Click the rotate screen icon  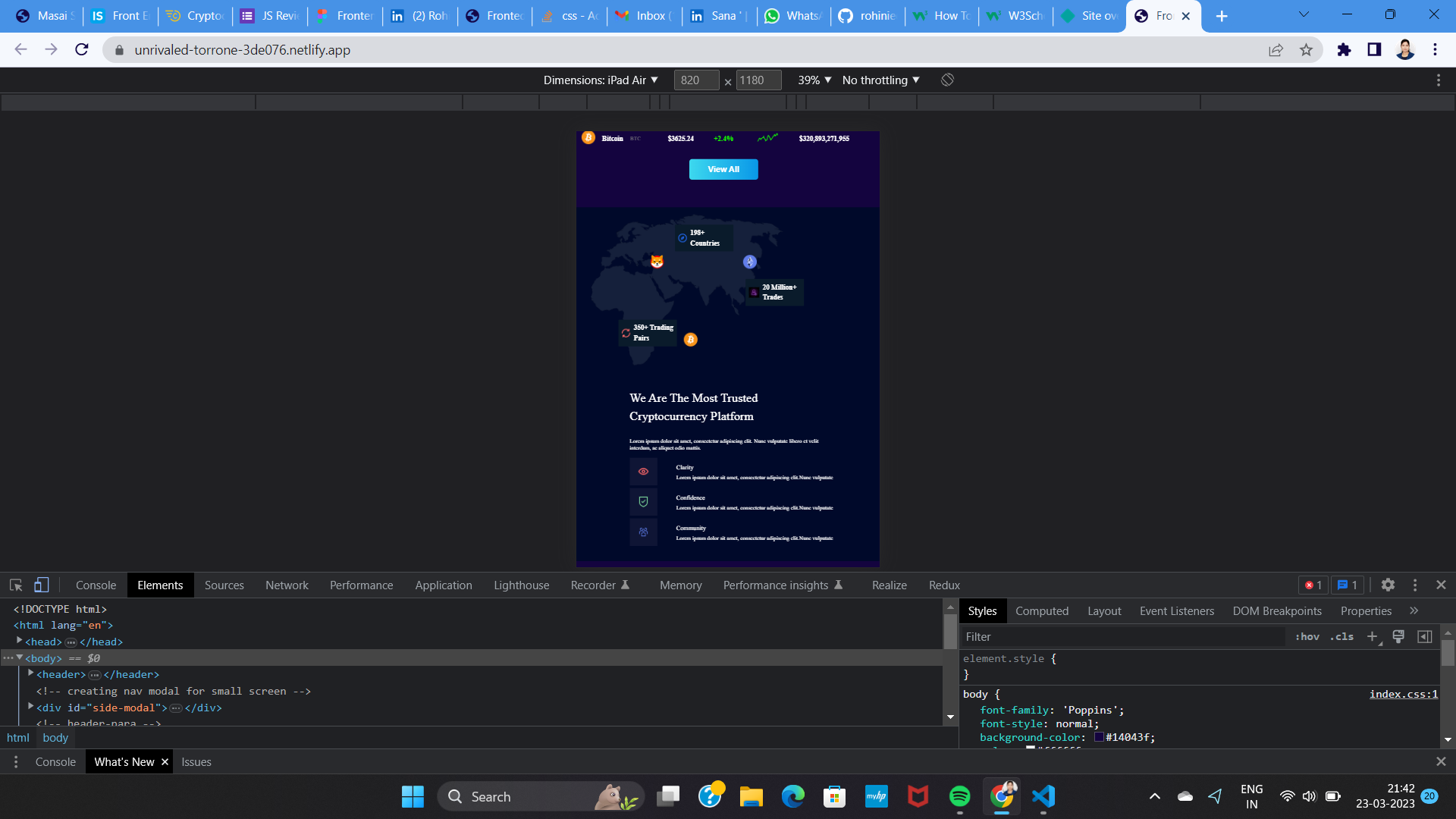coord(947,80)
